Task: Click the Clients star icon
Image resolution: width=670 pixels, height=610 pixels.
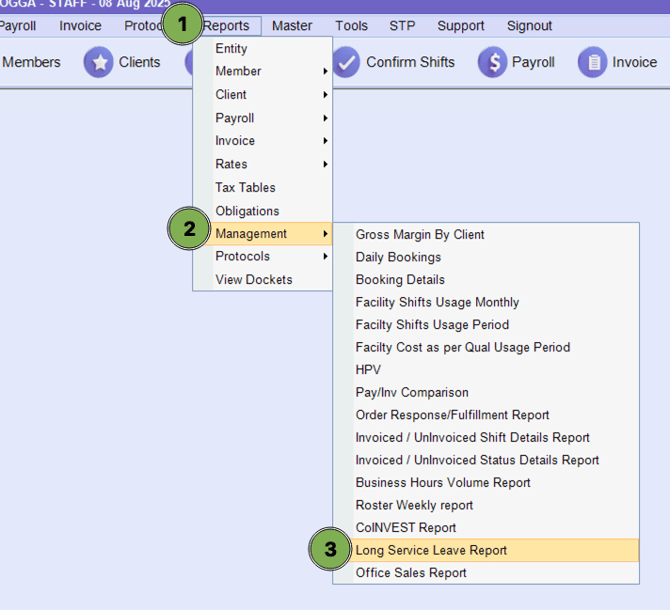Action: 99,62
